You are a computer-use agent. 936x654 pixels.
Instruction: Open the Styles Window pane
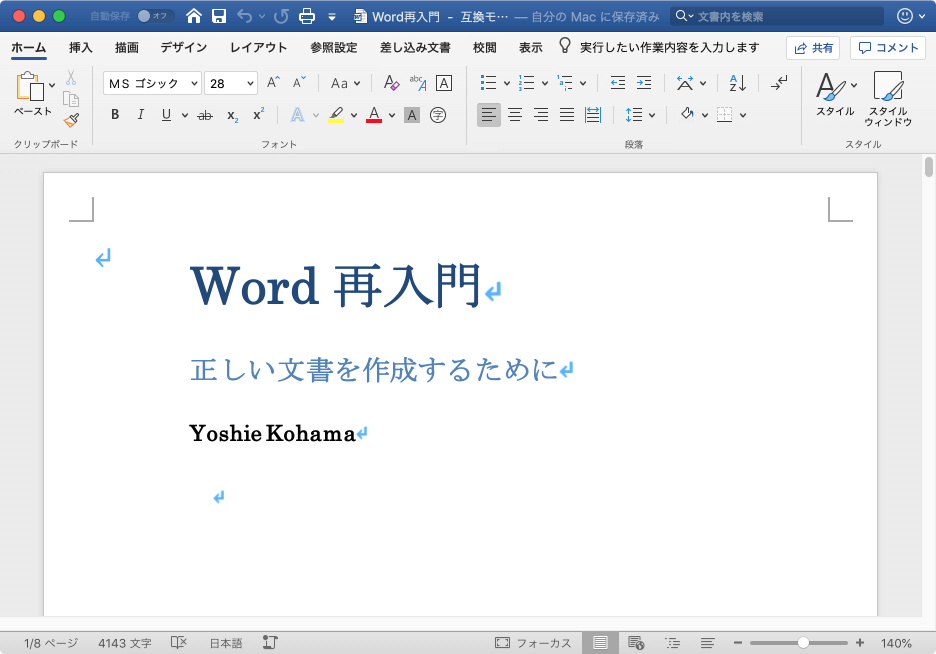[887, 99]
